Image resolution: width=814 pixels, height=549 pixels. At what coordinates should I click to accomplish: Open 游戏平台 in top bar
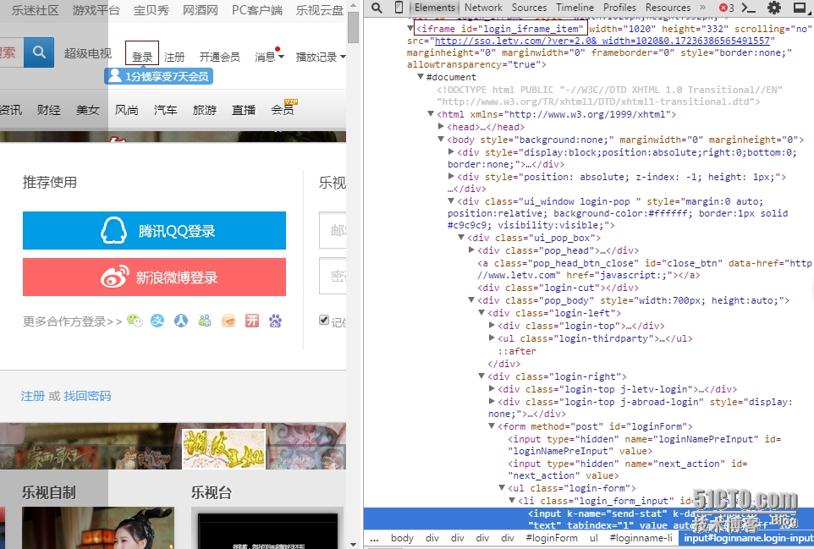coord(96,10)
